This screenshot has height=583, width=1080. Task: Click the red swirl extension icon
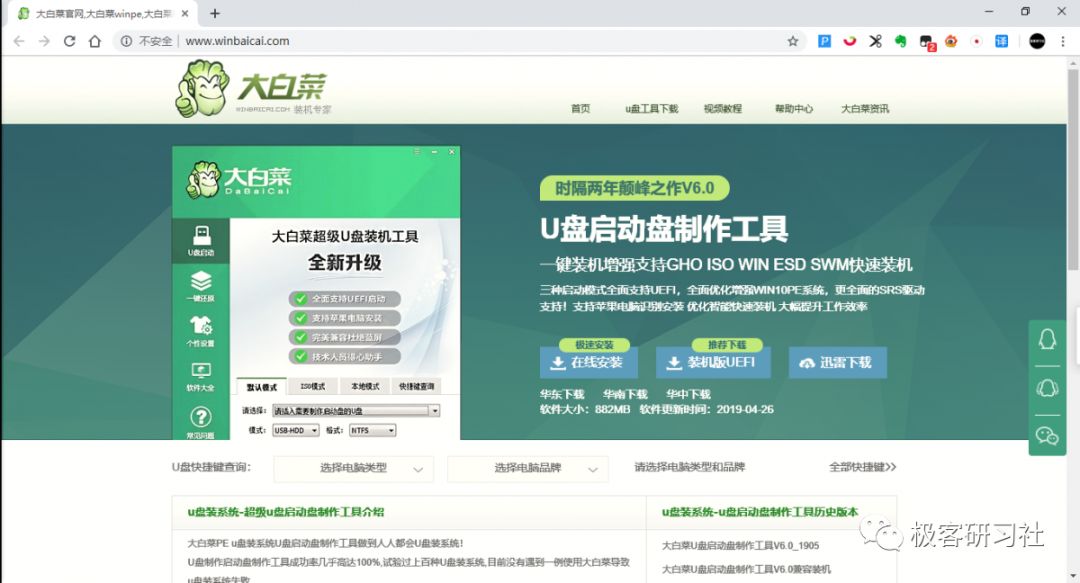[849, 41]
